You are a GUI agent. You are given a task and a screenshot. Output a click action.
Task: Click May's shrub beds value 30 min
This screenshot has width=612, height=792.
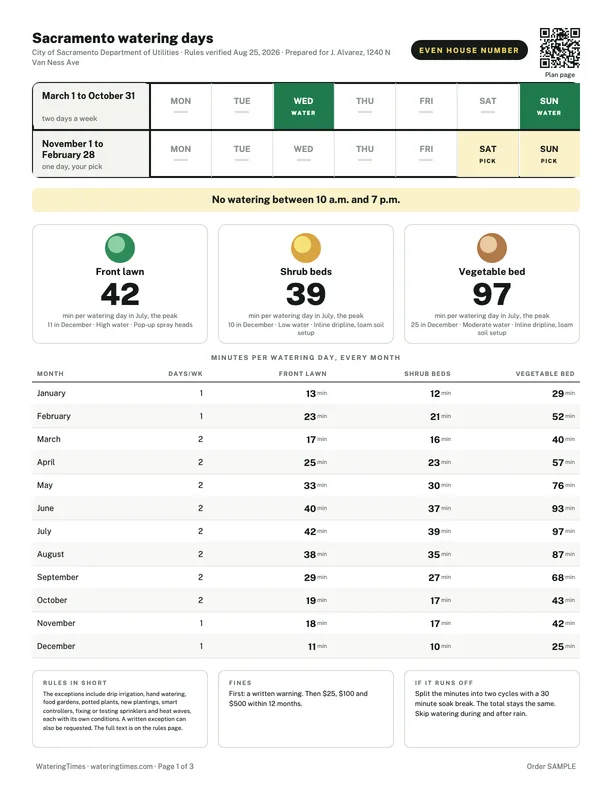click(439, 485)
